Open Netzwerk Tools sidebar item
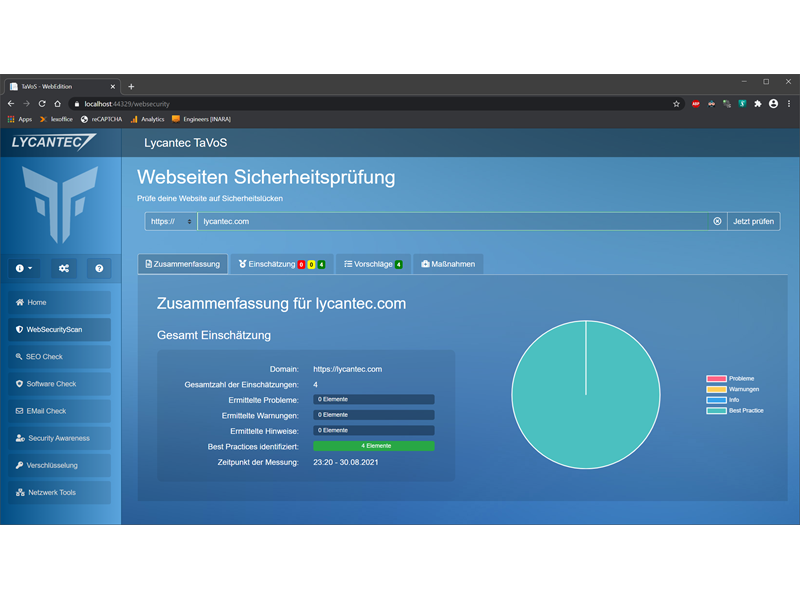This screenshot has height=600, width=800. pyautogui.click(x=59, y=492)
